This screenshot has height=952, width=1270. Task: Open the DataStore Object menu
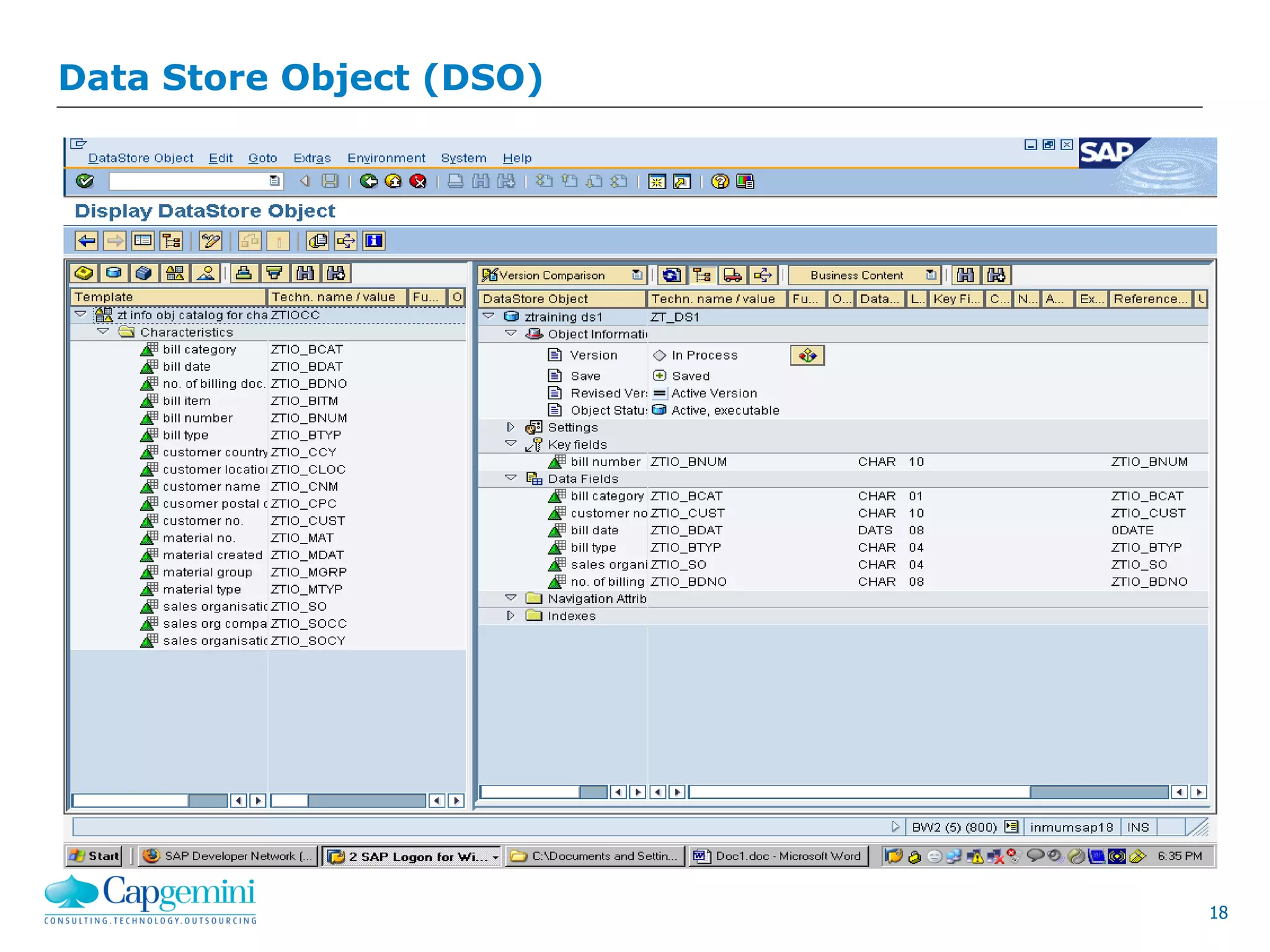coord(141,158)
